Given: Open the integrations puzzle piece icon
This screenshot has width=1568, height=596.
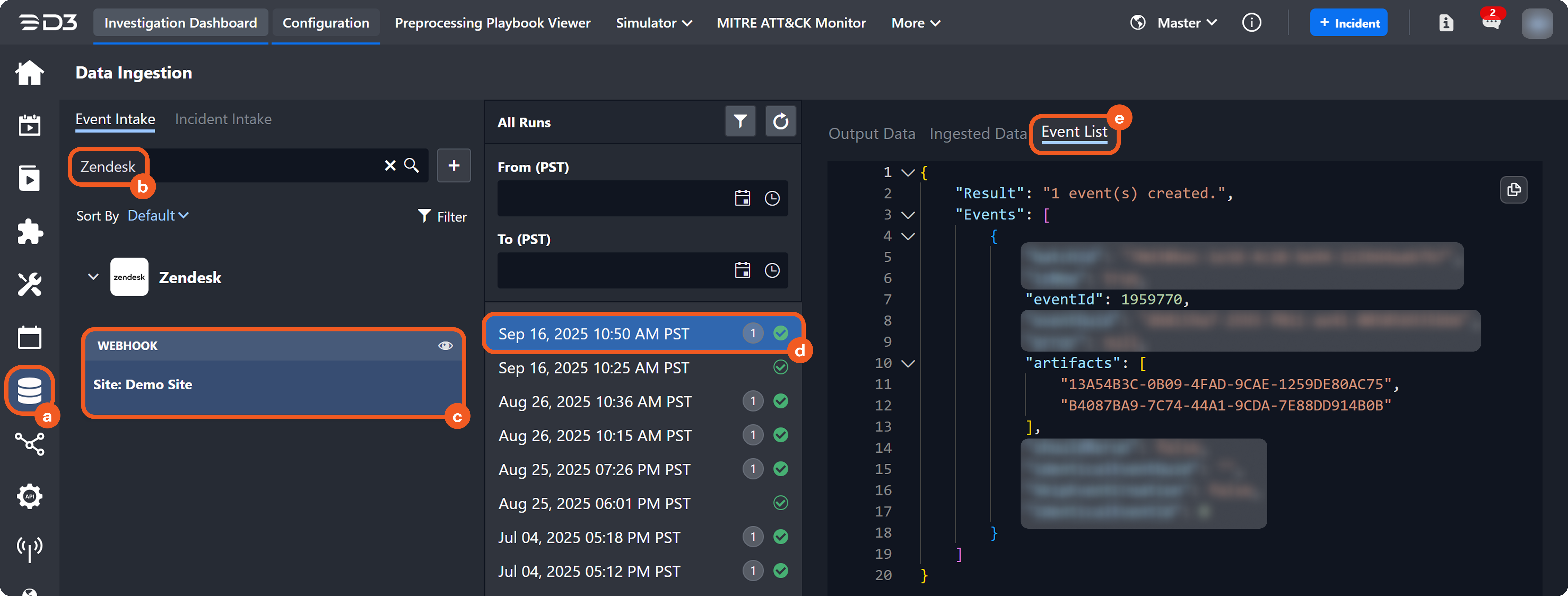Looking at the screenshot, I should 29,232.
